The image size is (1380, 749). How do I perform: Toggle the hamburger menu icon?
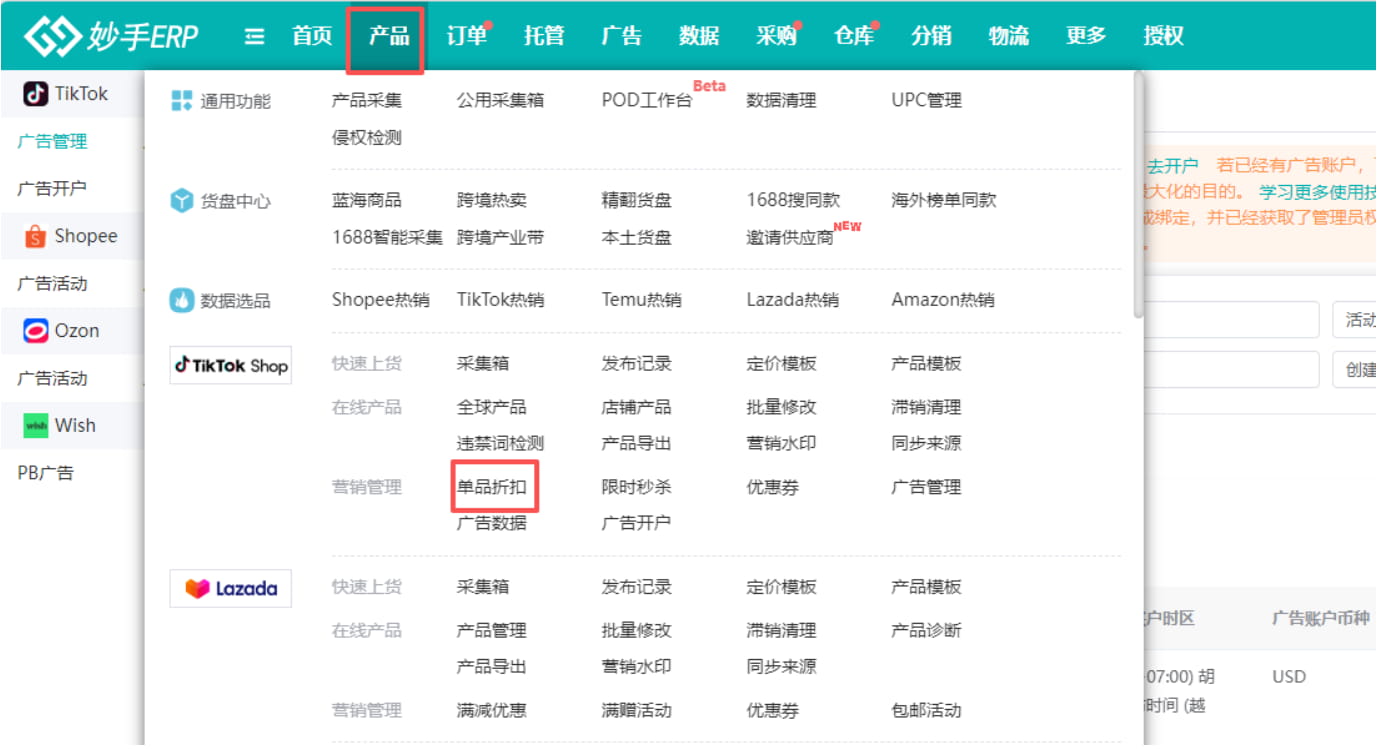[x=255, y=37]
